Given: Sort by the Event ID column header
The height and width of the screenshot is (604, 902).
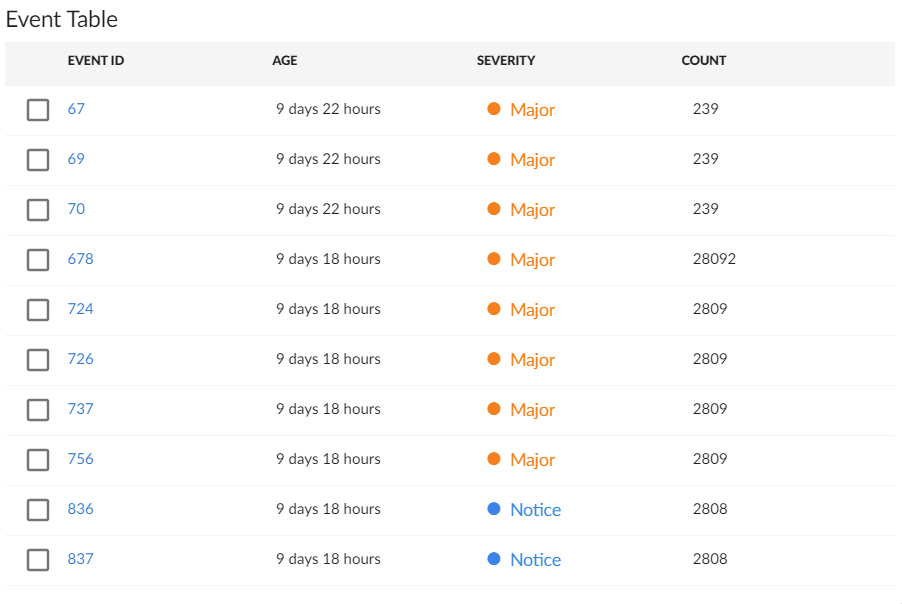Looking at the screenshot, I should pos(96,61).
